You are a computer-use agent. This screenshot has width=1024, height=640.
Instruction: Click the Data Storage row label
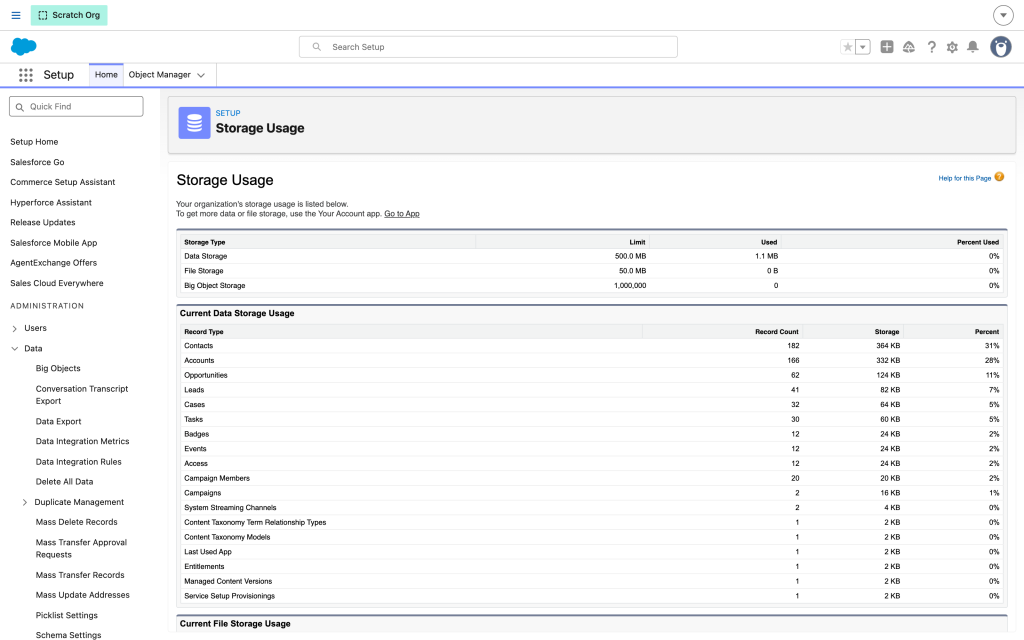(x=206, y=256)
